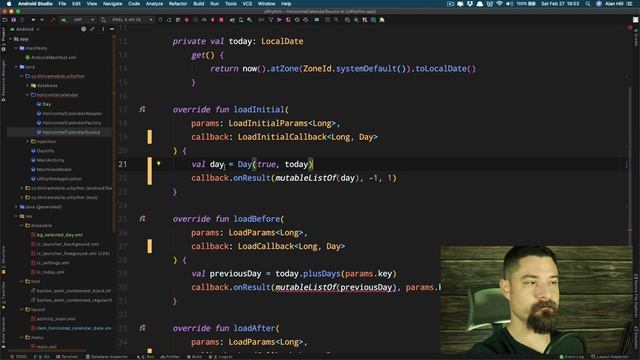Click the Wi-Fi icon in menu bar
This screenshot has height=360, width=640.
[499, 4]
